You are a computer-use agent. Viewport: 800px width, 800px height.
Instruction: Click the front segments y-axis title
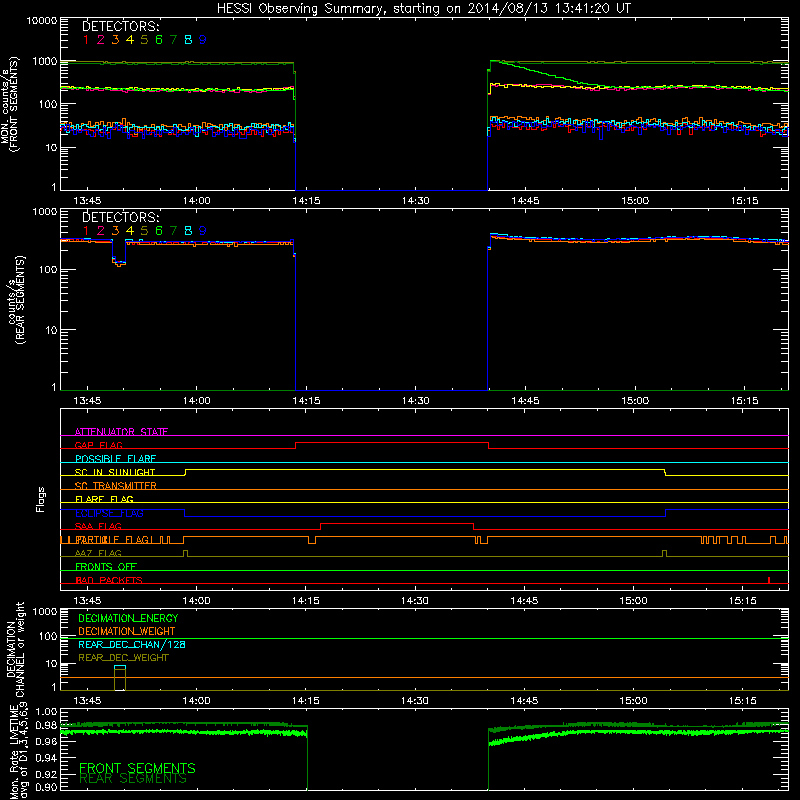9,104
